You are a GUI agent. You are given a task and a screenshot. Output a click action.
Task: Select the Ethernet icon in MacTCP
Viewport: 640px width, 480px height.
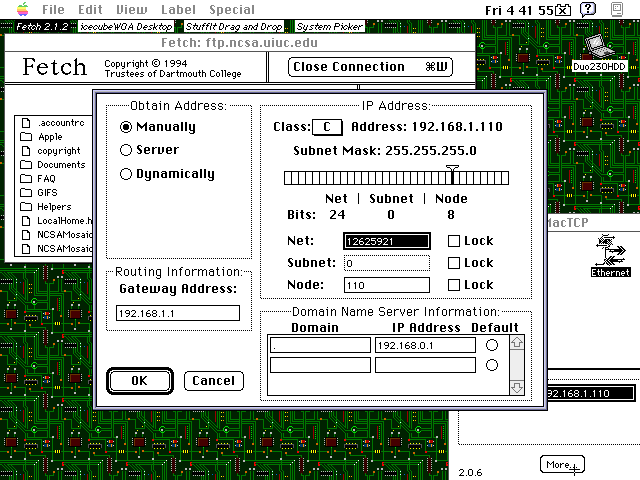609,250
